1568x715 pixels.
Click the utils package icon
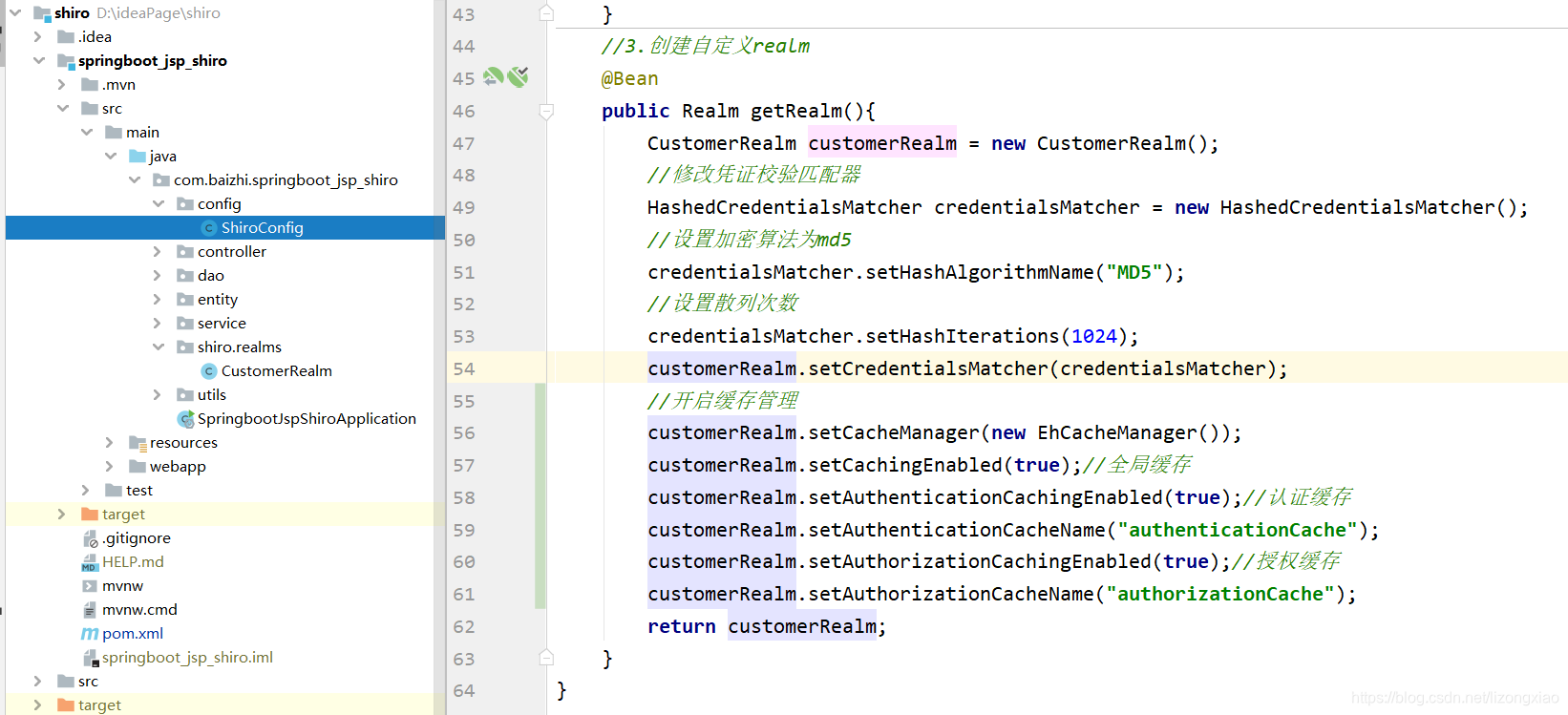pyautogui.click(x=185, y=395)
